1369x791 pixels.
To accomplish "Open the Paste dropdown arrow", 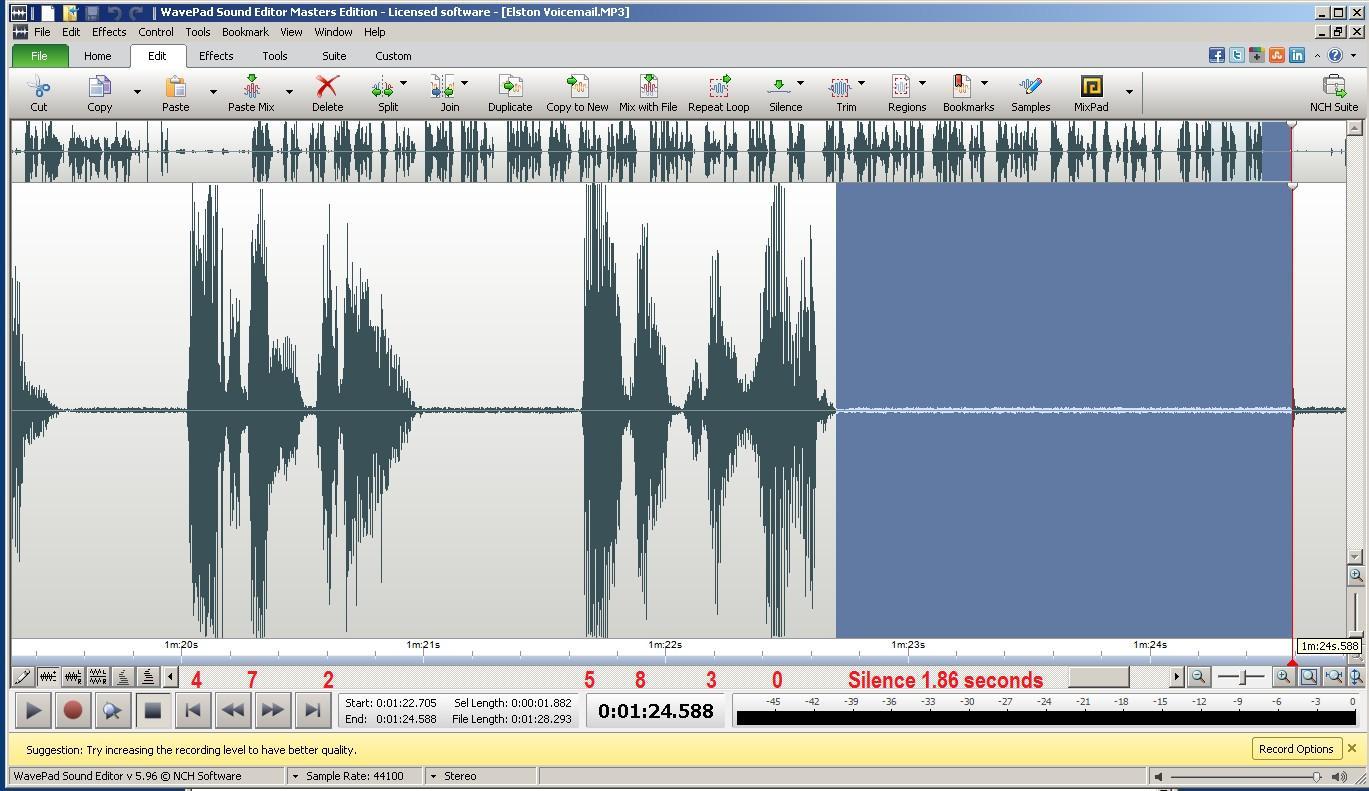I will pos(213,92).
